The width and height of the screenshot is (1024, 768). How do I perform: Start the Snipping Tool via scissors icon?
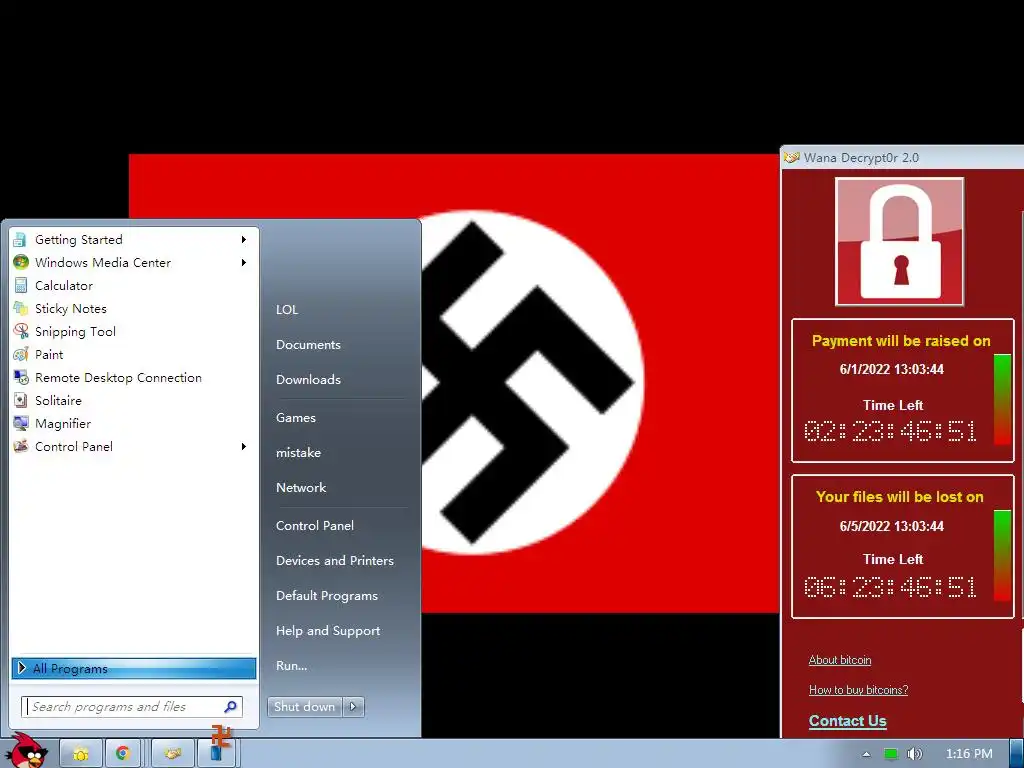(x=20, y=331)
